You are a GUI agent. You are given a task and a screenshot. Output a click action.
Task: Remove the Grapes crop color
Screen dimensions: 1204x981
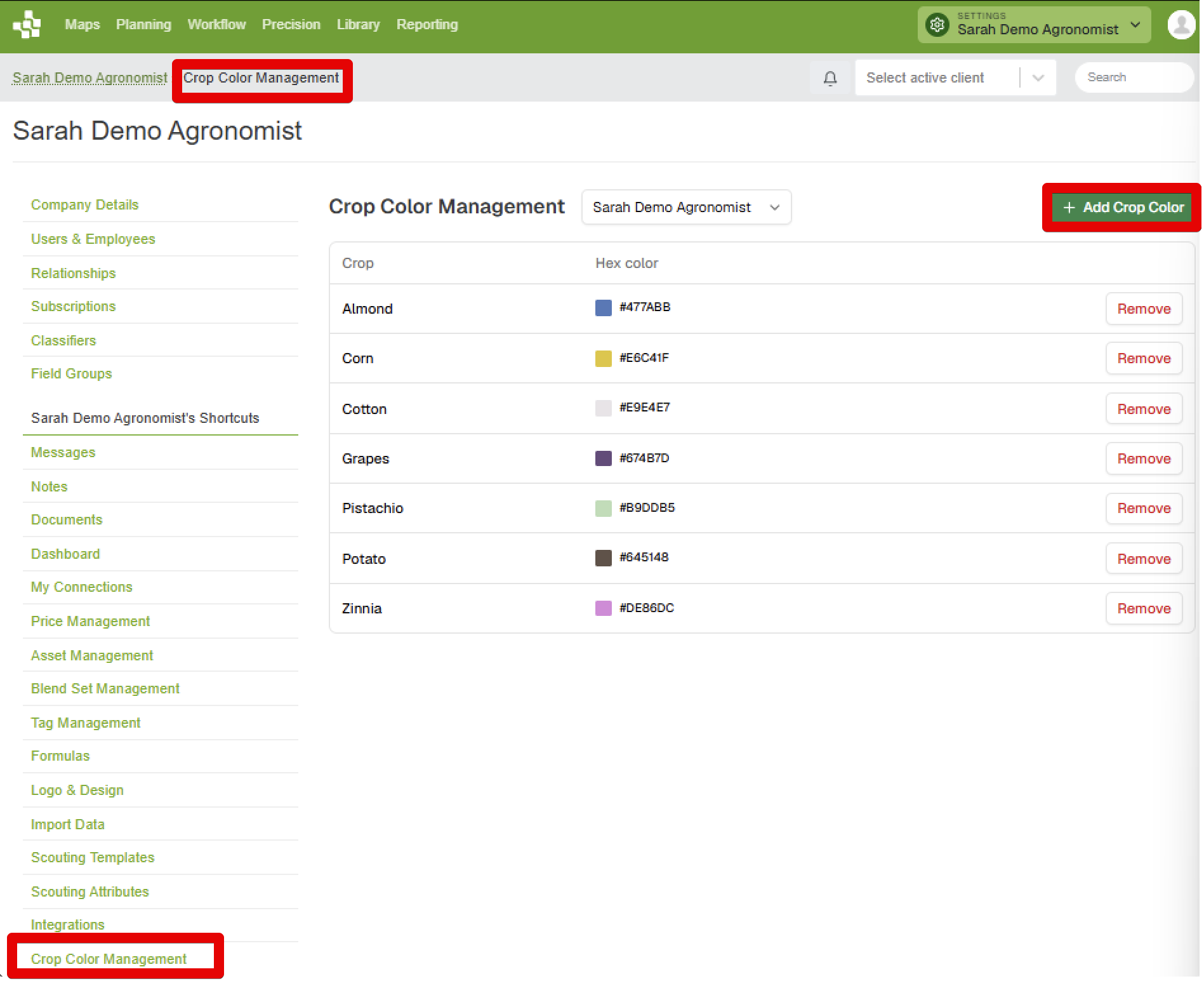1143,458
